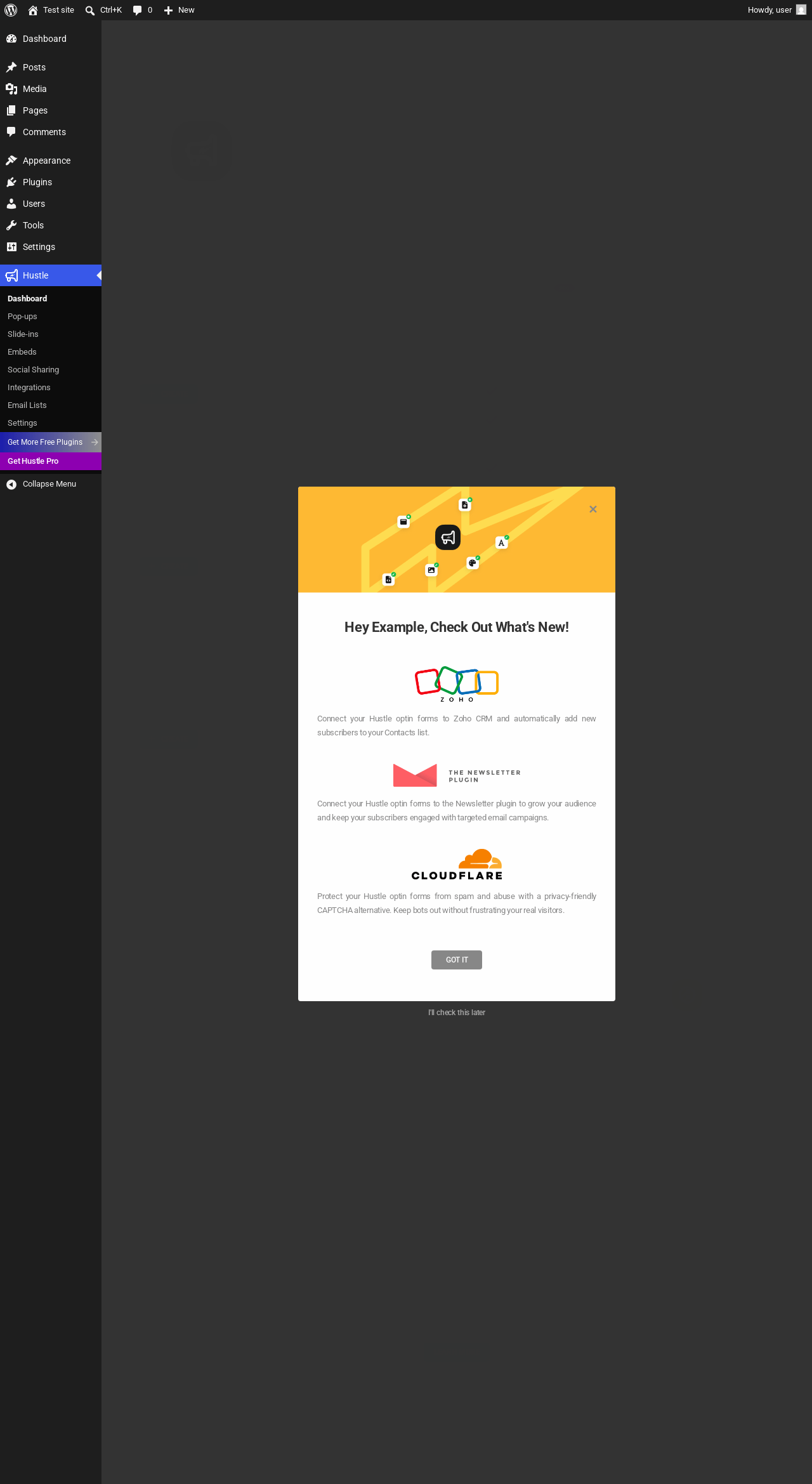Open the Comments menu in sidebar
The width and height of the screenshot is (812, 1484).
(51, 132)
